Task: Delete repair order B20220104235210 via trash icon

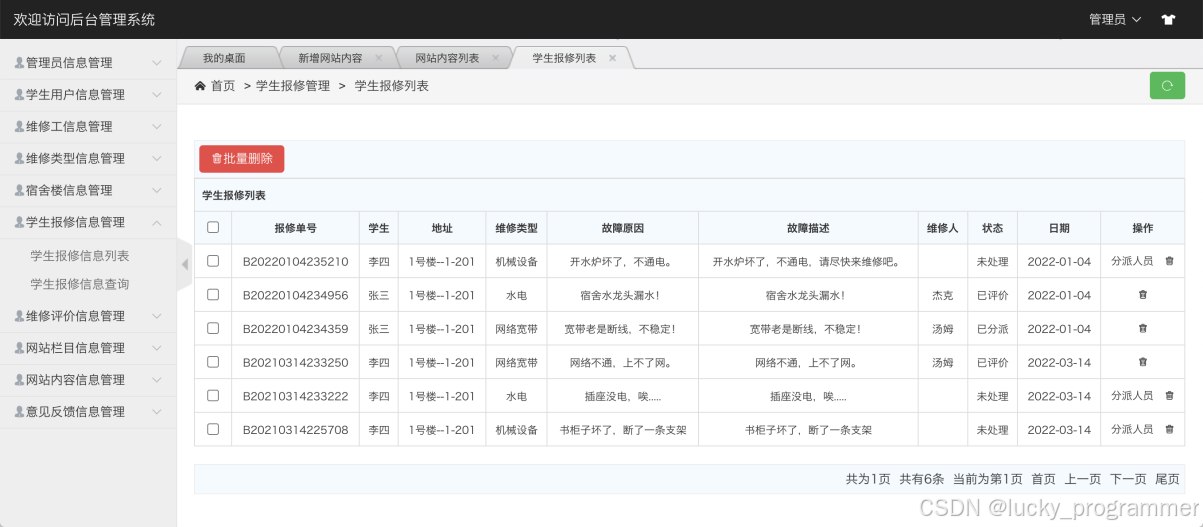Action: pos(1169,261)
